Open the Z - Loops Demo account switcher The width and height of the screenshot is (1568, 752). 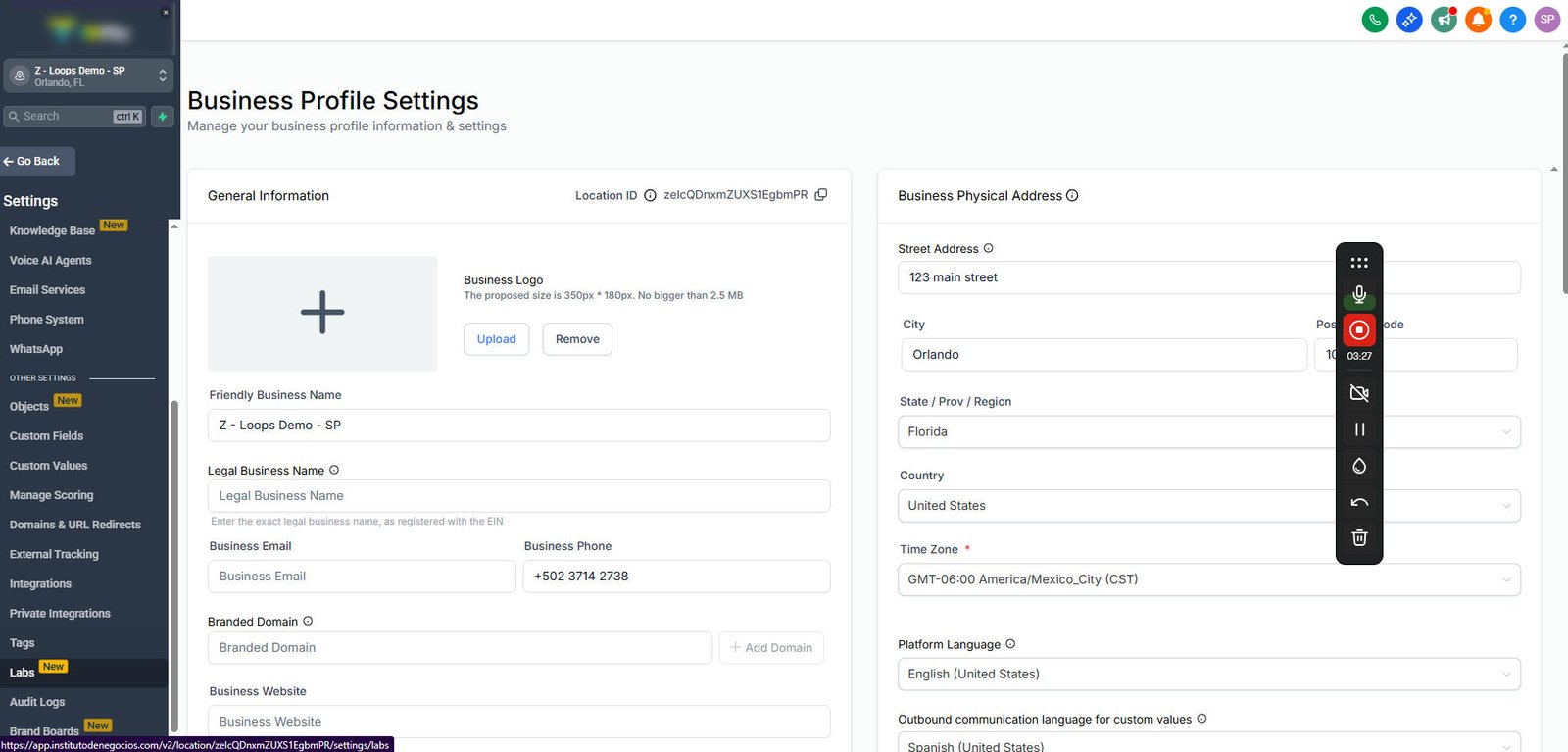(x=89, y=75)
